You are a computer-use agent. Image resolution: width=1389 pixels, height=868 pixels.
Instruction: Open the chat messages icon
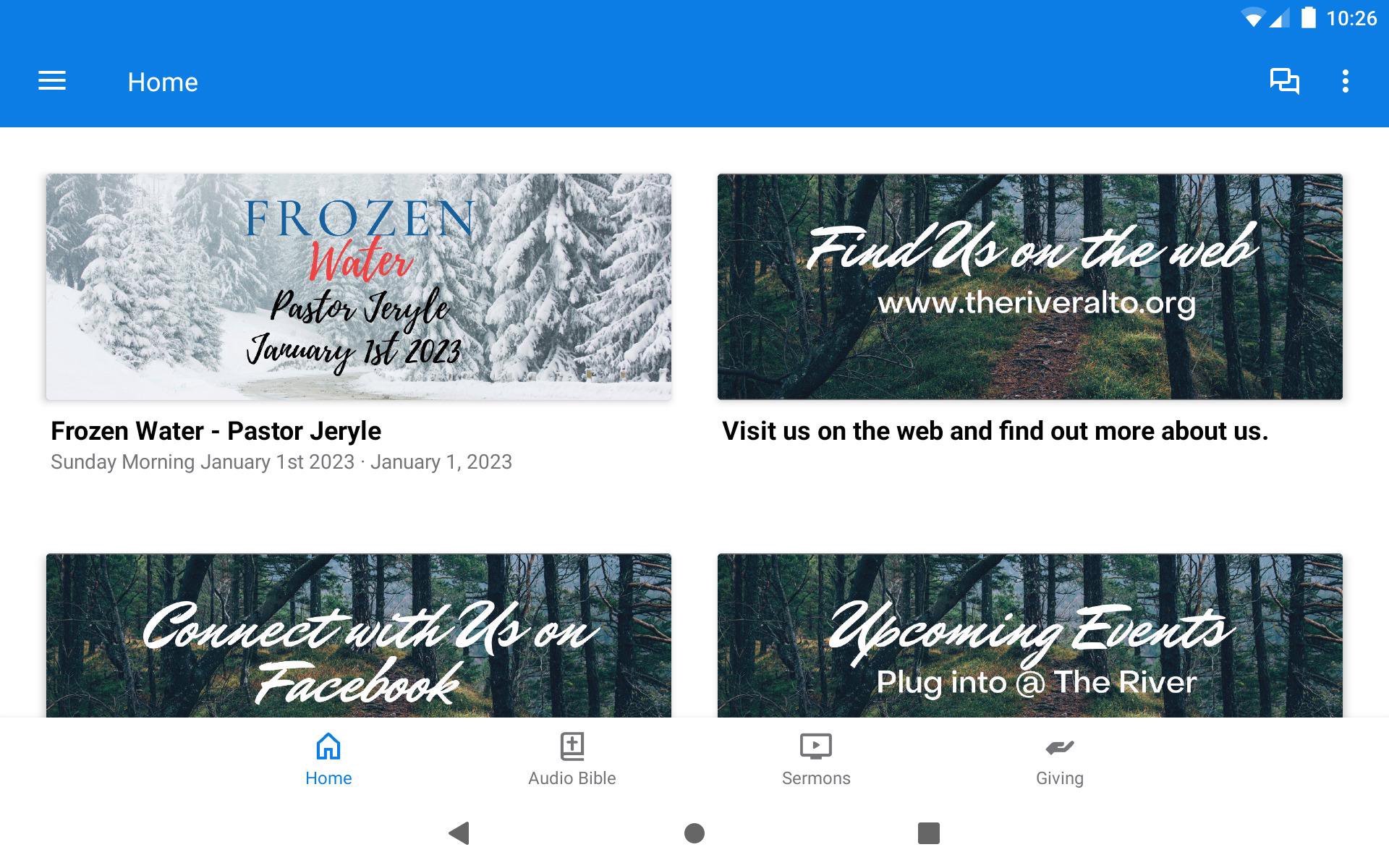click(x=1285, y=81)
